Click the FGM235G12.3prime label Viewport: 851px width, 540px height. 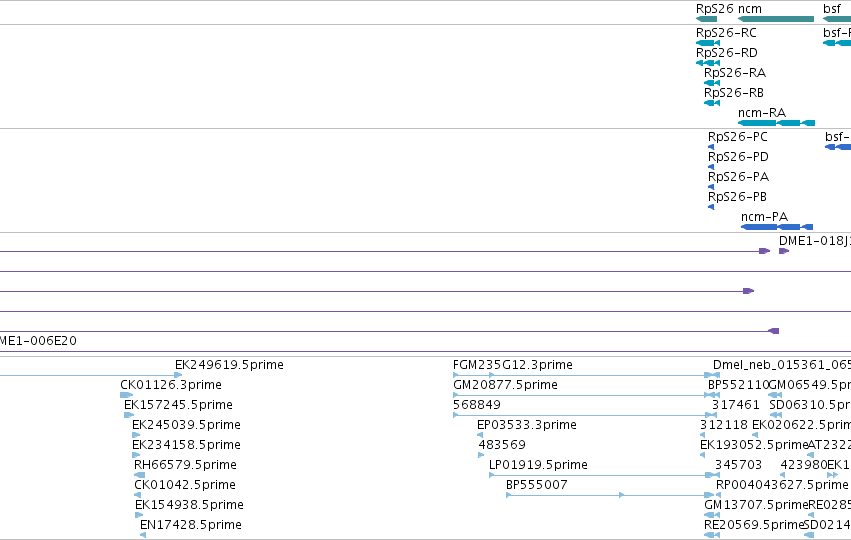click(x=513, y=365)
